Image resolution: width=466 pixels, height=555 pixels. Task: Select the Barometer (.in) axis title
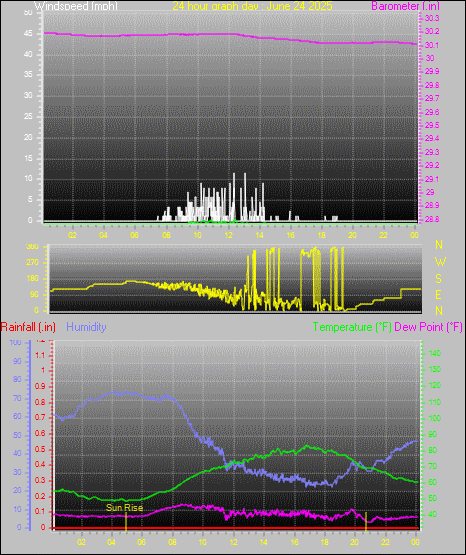[405, 6]
